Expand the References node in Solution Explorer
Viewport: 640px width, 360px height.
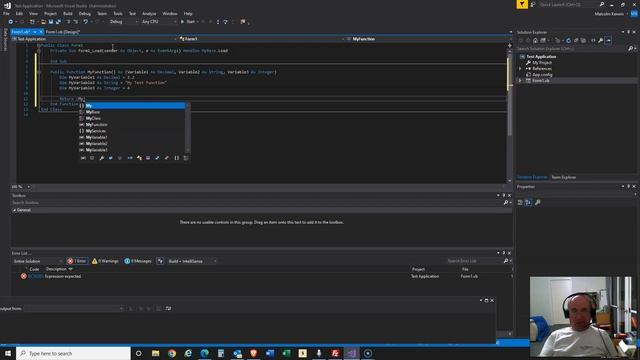click(x=520, y=69)
